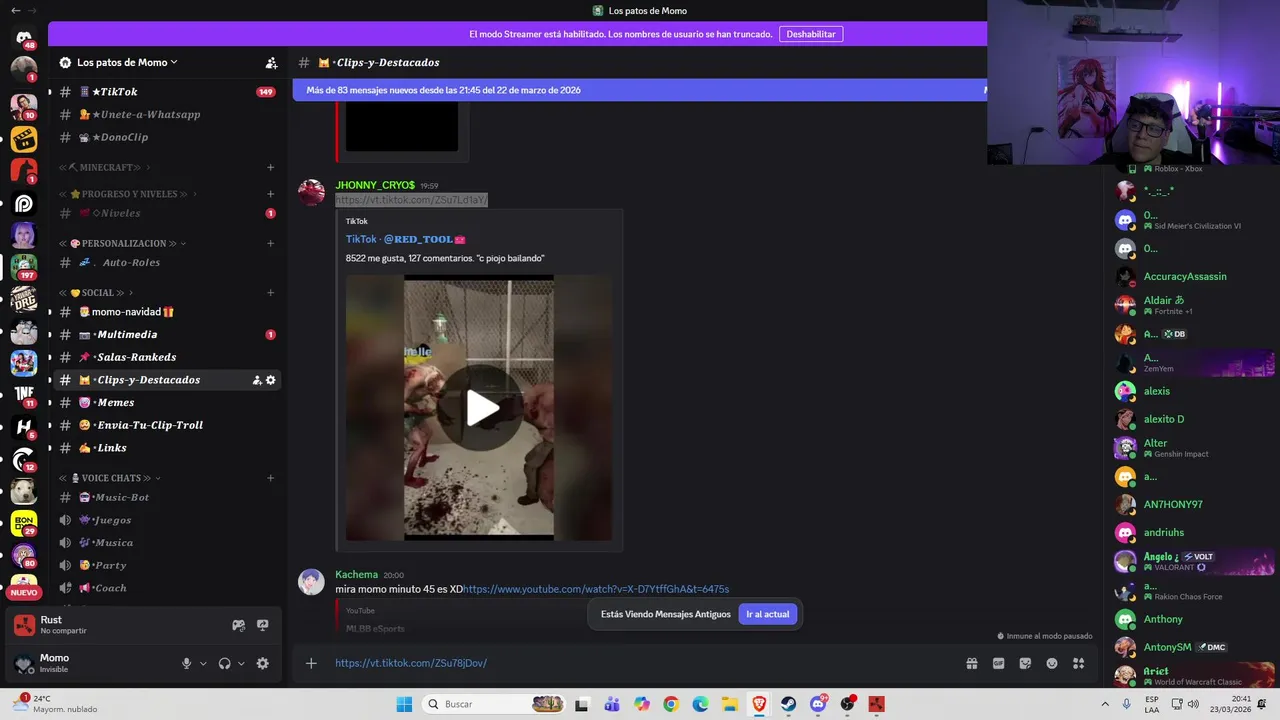
Task: Click the plus attach button in message box
Action: (x=311, y=663)
